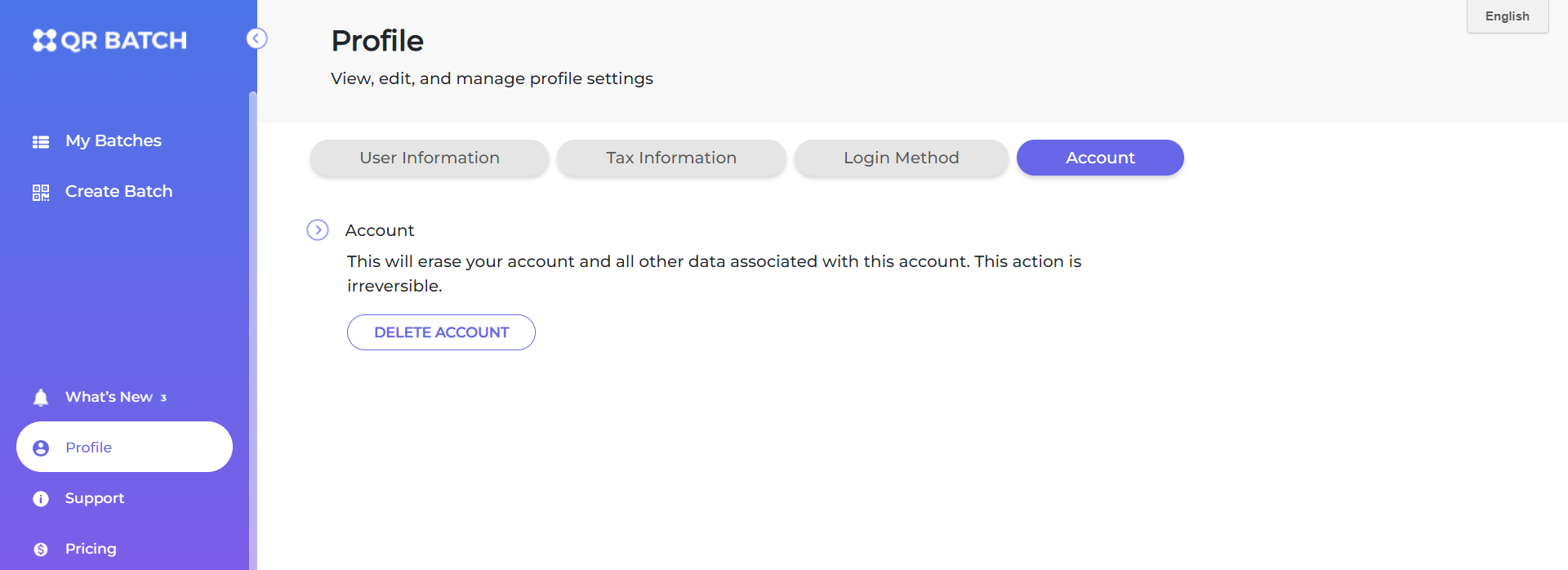Screen dimensions: 1568x570
Task: Click the Create Batch QR icon
Action: tap(41, 192)
